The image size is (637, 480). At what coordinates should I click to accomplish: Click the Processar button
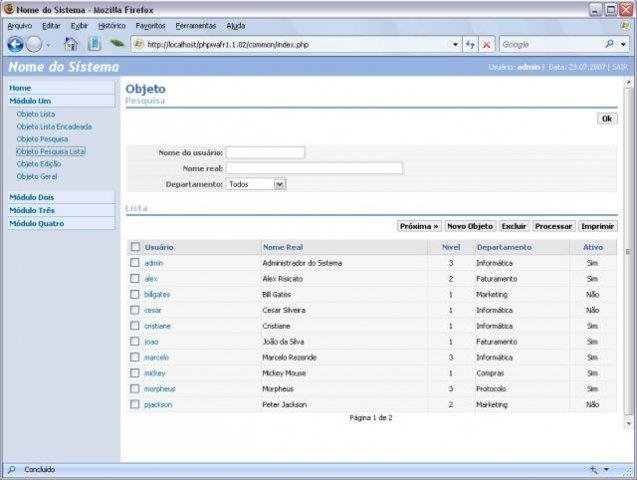[x=553, y=226]
